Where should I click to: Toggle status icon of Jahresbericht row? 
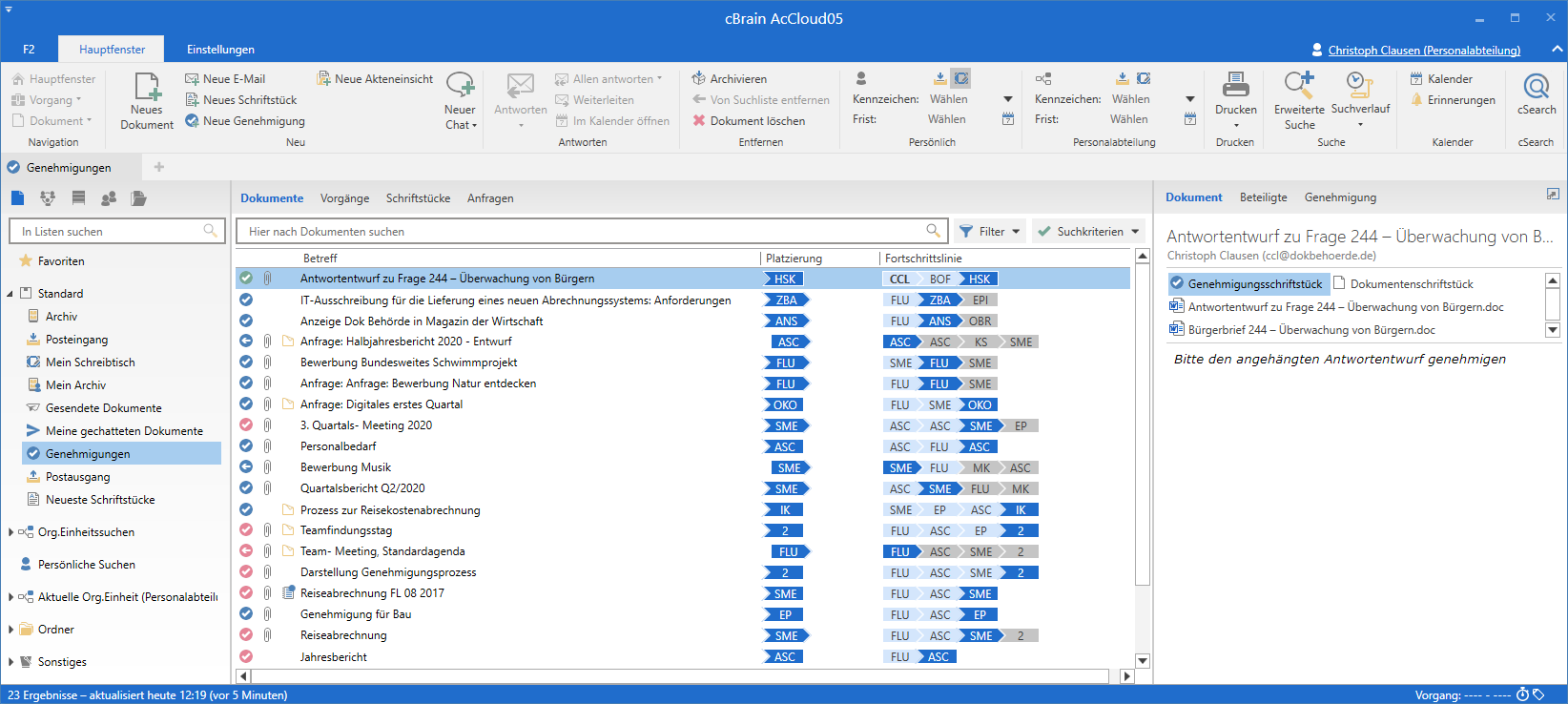point(246,656)
